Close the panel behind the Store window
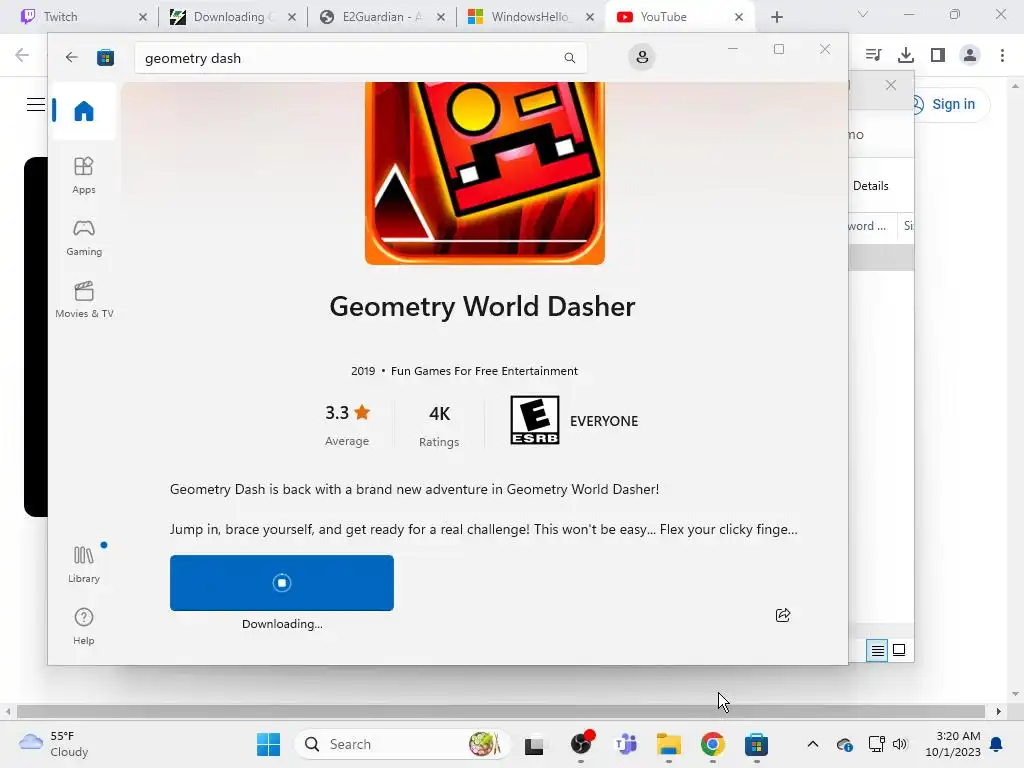 891,85
